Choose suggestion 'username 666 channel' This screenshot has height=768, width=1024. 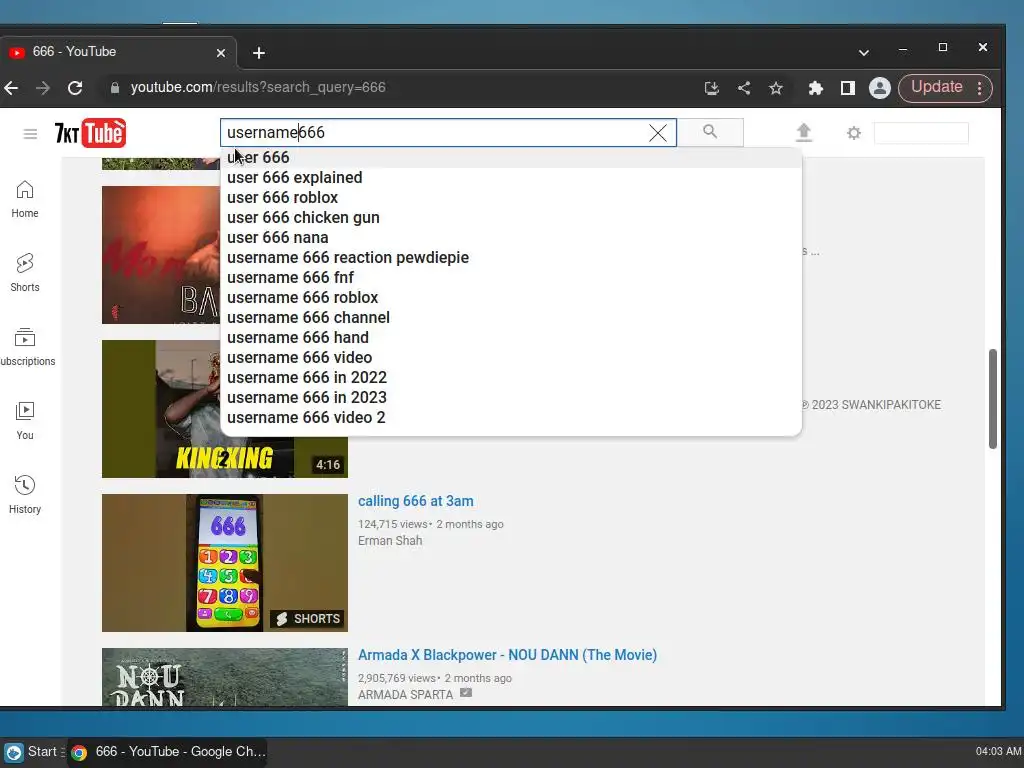coord(511,317)
